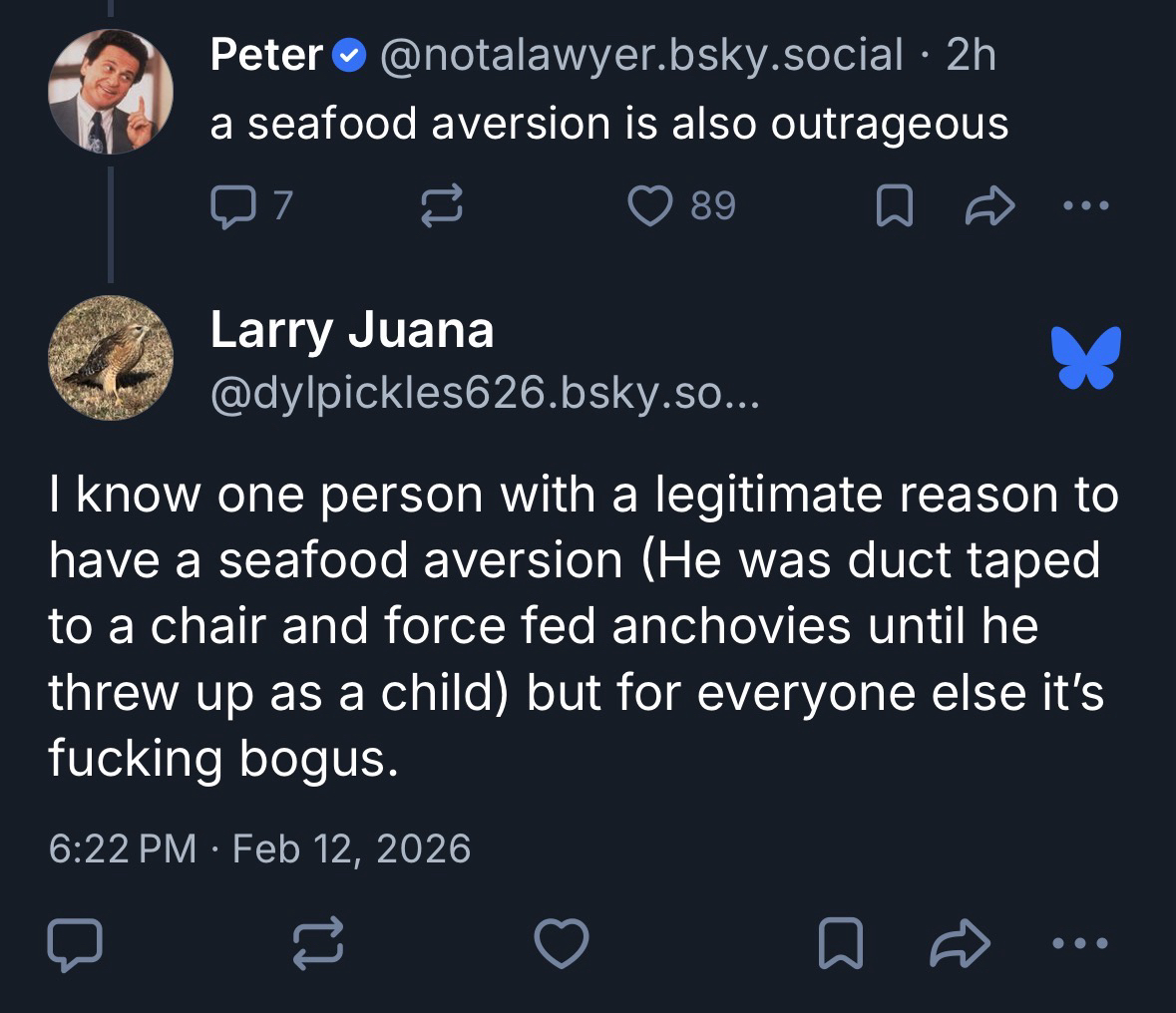Reply to Larry Juana's post
Screen dimensions: 1176x1013
[75, 943]
